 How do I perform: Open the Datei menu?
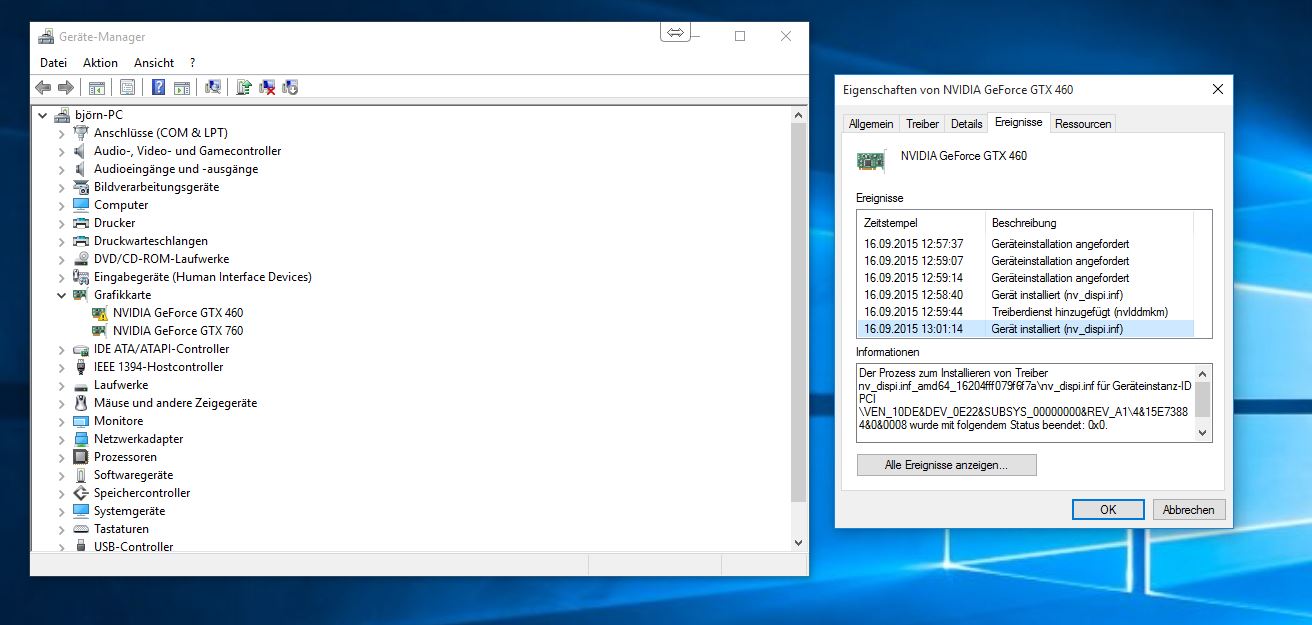point(53,62)
